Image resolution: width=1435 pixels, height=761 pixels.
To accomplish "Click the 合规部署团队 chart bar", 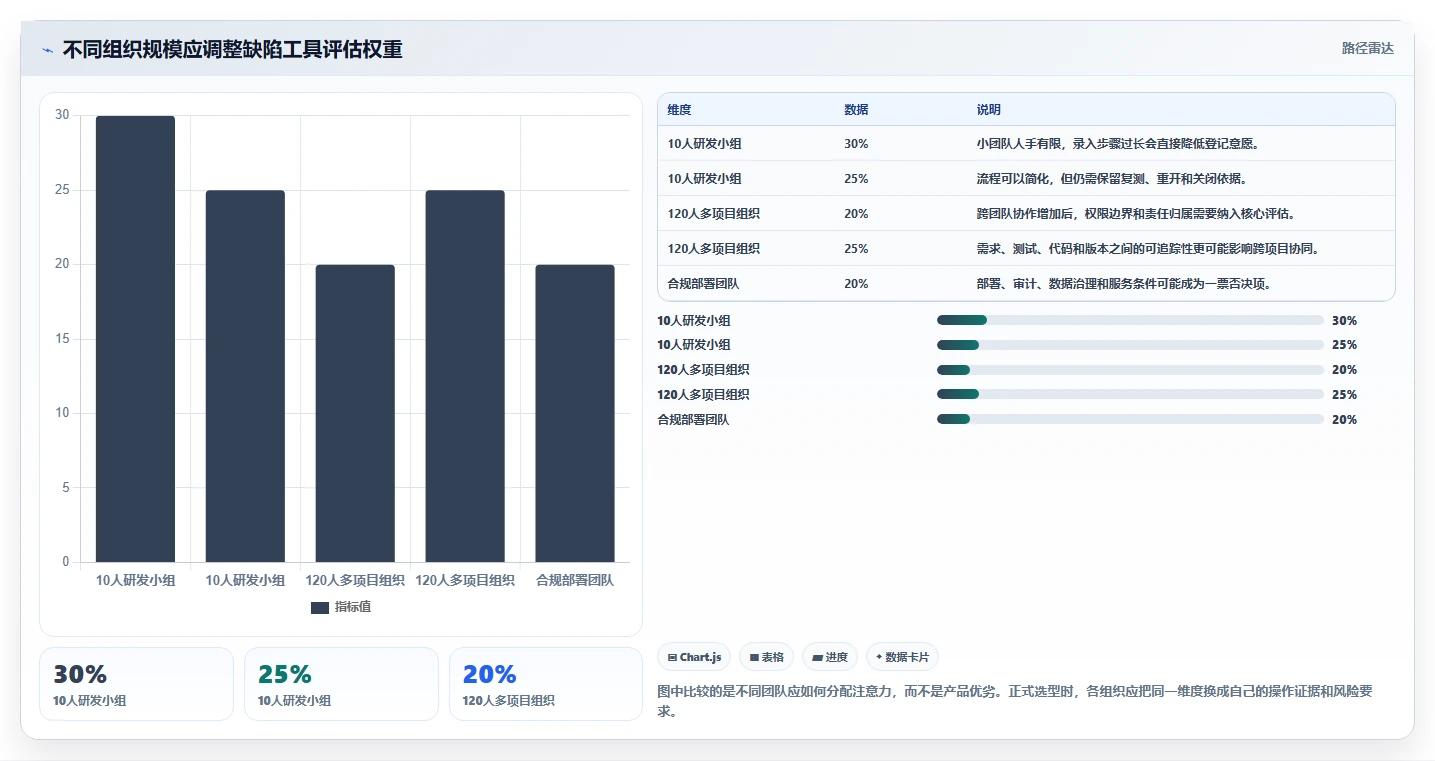I will 575,413.
